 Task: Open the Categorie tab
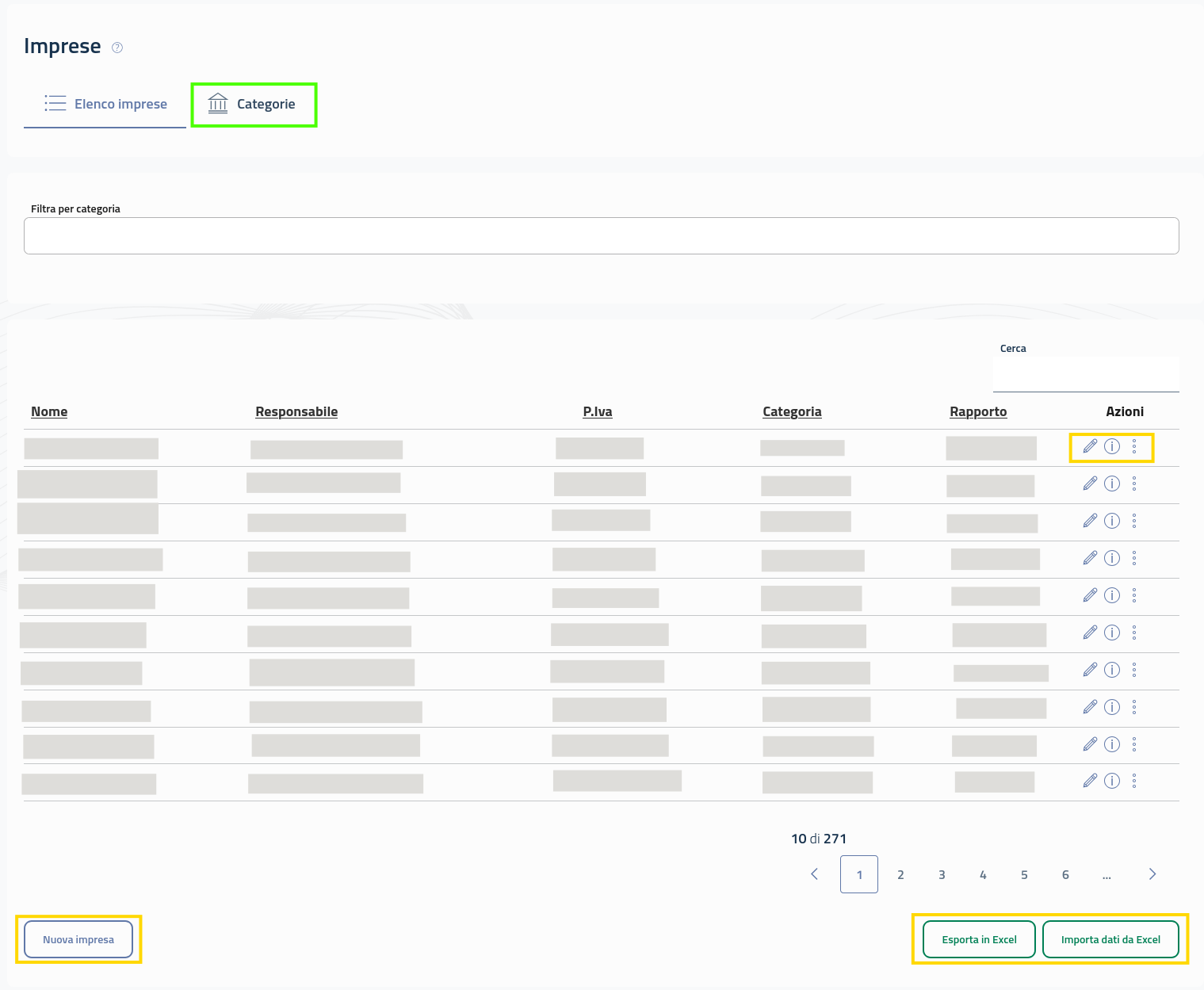pos(266,104)
